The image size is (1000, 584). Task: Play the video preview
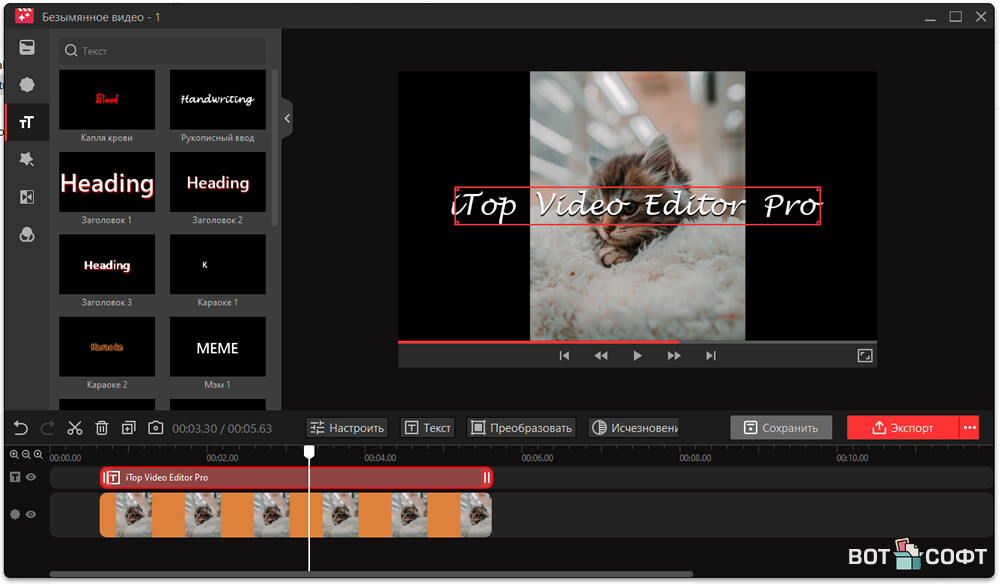[637, 355]
